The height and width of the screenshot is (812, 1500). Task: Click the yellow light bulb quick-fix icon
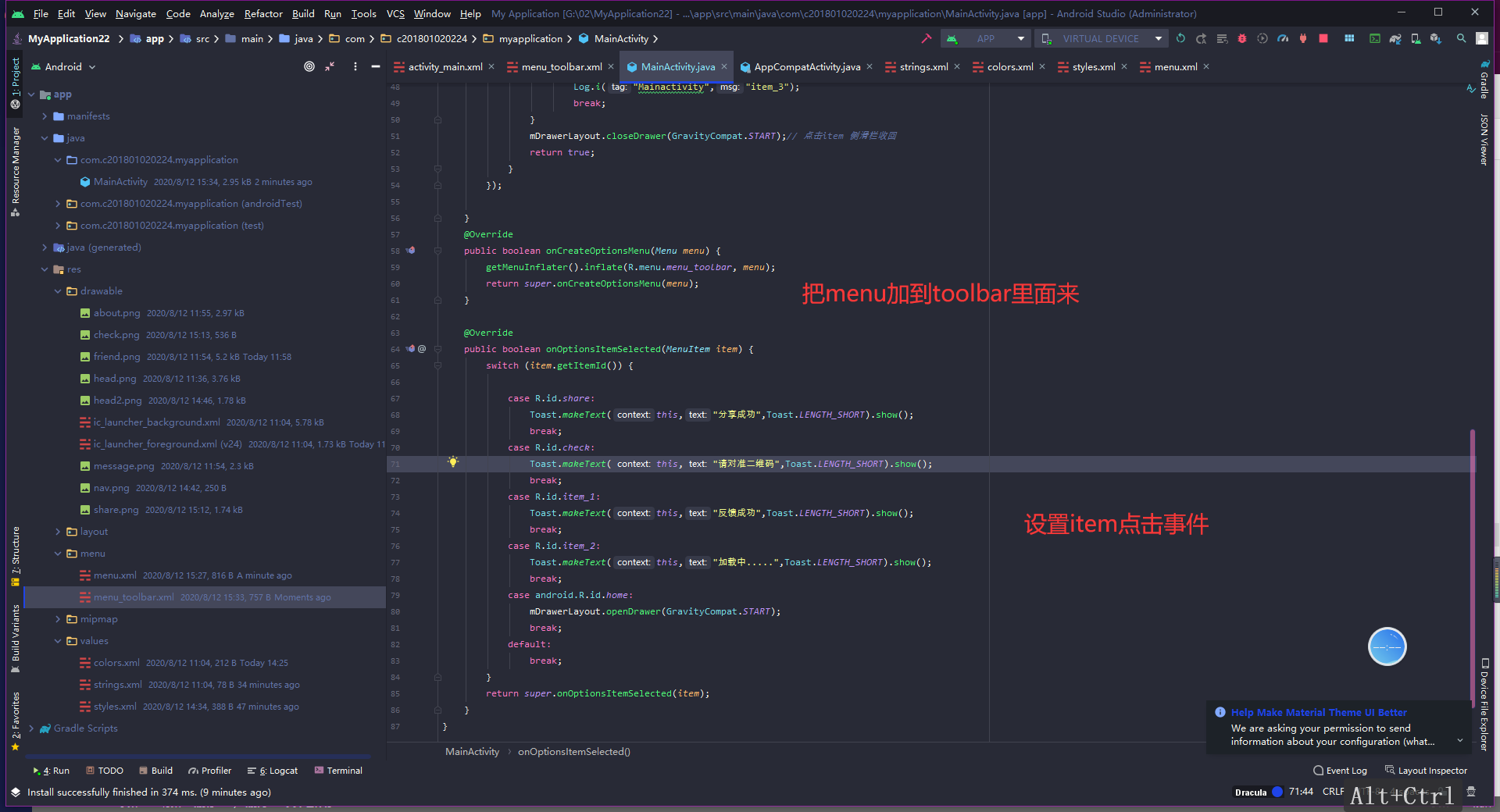pos(452,462)
